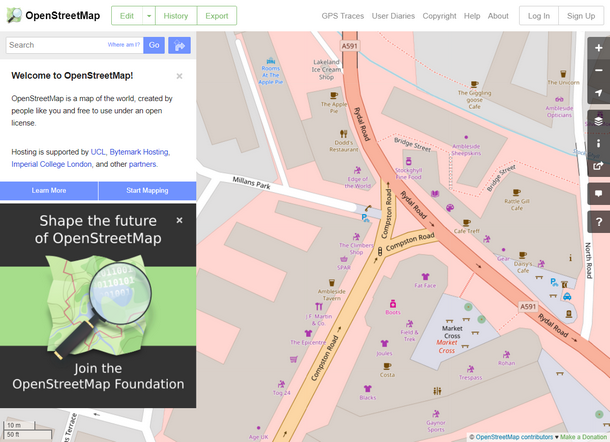Click the Stockghyll Fine Food icon
Viewport: 610px width, 442px height.
[408, 161]
